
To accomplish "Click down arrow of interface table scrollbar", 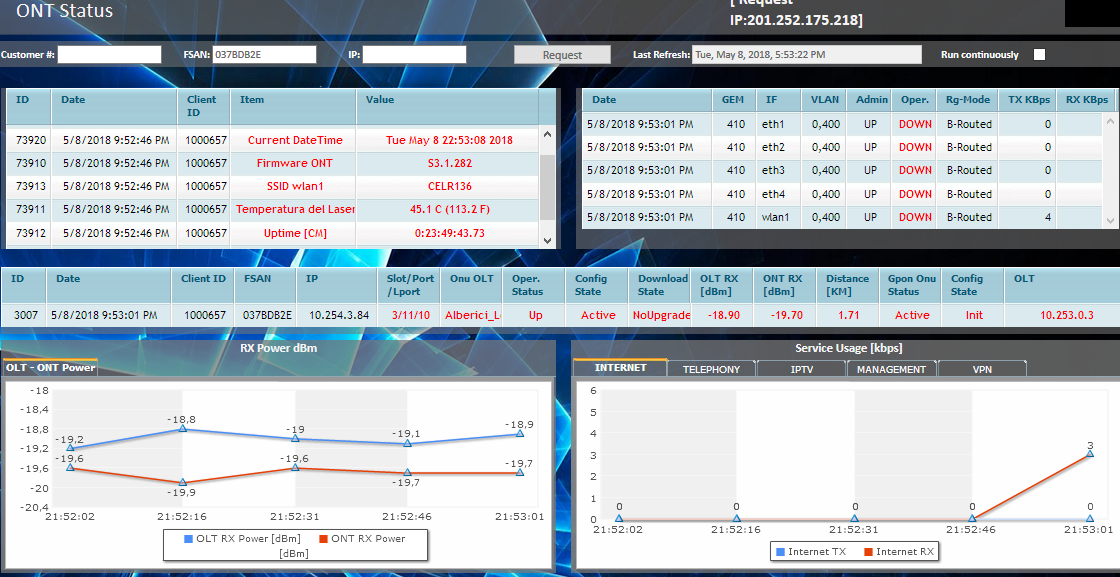I will tap(1110, 220).
